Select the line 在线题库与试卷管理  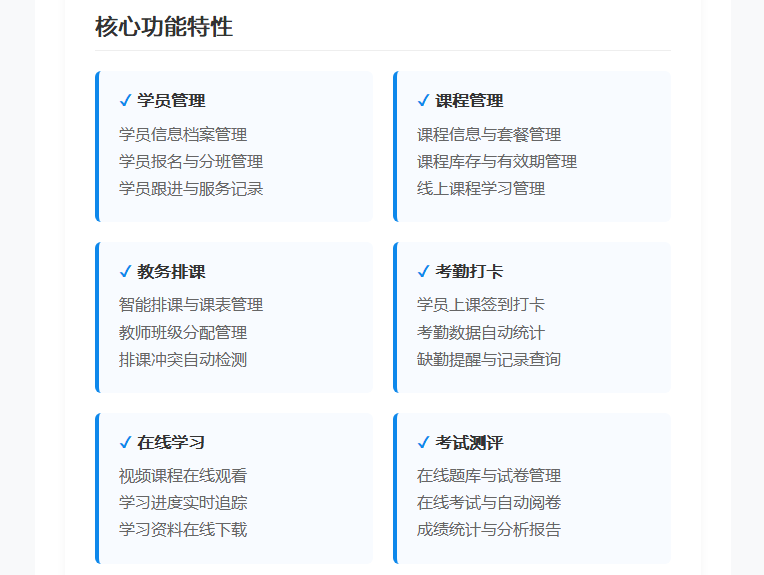click(x=489, y=476)
